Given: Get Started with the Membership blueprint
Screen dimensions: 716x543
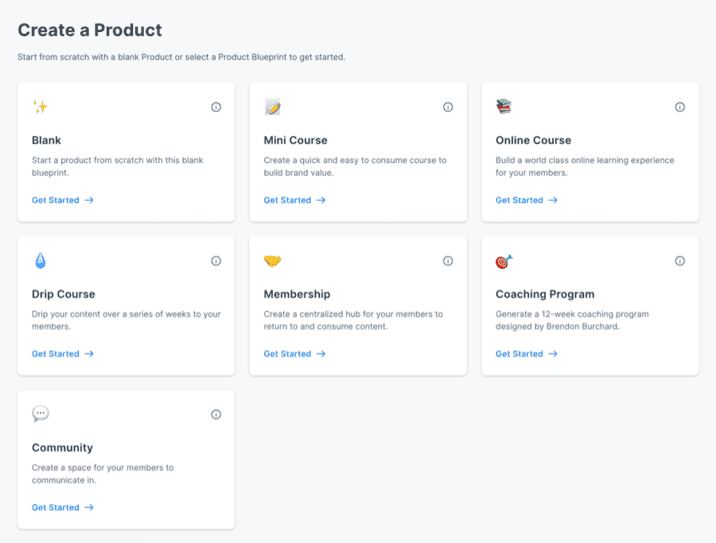Looking at the screenshot, I should (x=295, y=354).
